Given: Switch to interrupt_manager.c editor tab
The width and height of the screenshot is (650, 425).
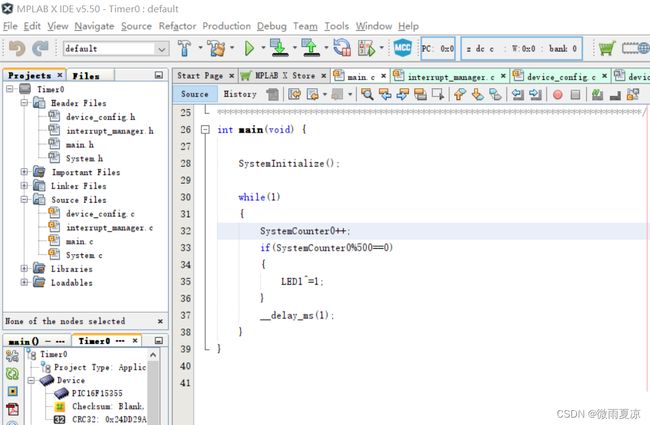Looking at the screenshot, I should pyautogui.click(x=451, y=77).
